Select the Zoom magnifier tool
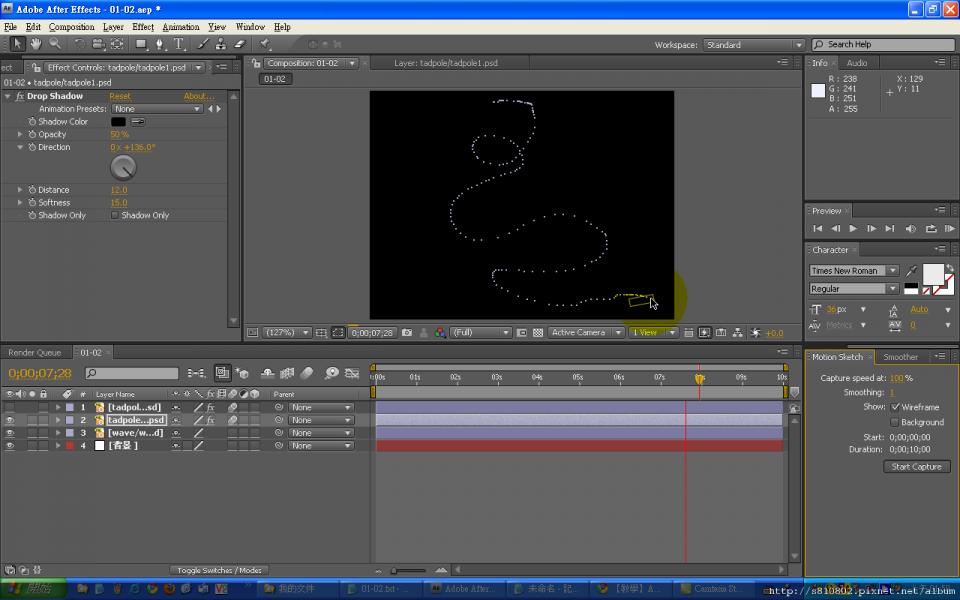The height and width of the screenshot is (600, 960). coord(55,44)
